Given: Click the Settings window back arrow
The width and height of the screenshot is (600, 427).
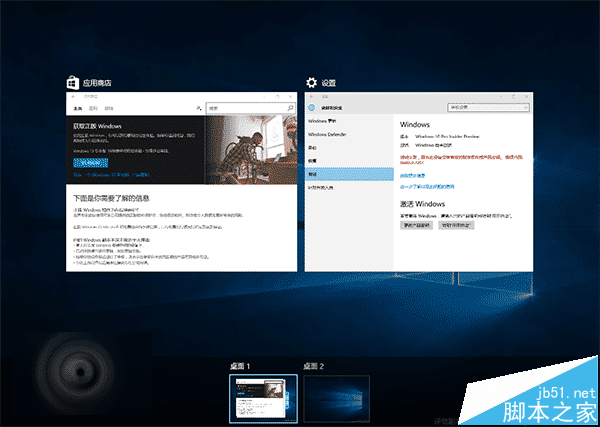Looking at the screenshot, I should 310,96.
